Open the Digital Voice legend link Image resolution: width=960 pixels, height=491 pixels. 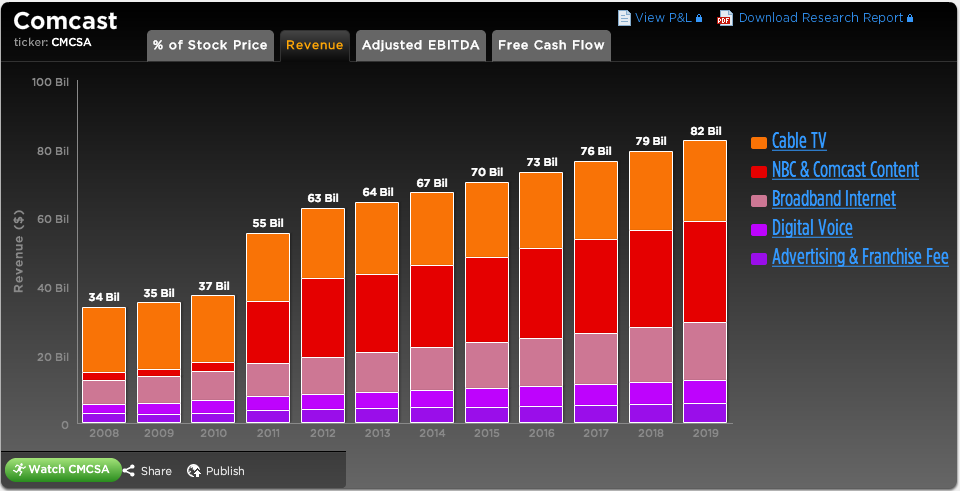(x=812, y=228)
